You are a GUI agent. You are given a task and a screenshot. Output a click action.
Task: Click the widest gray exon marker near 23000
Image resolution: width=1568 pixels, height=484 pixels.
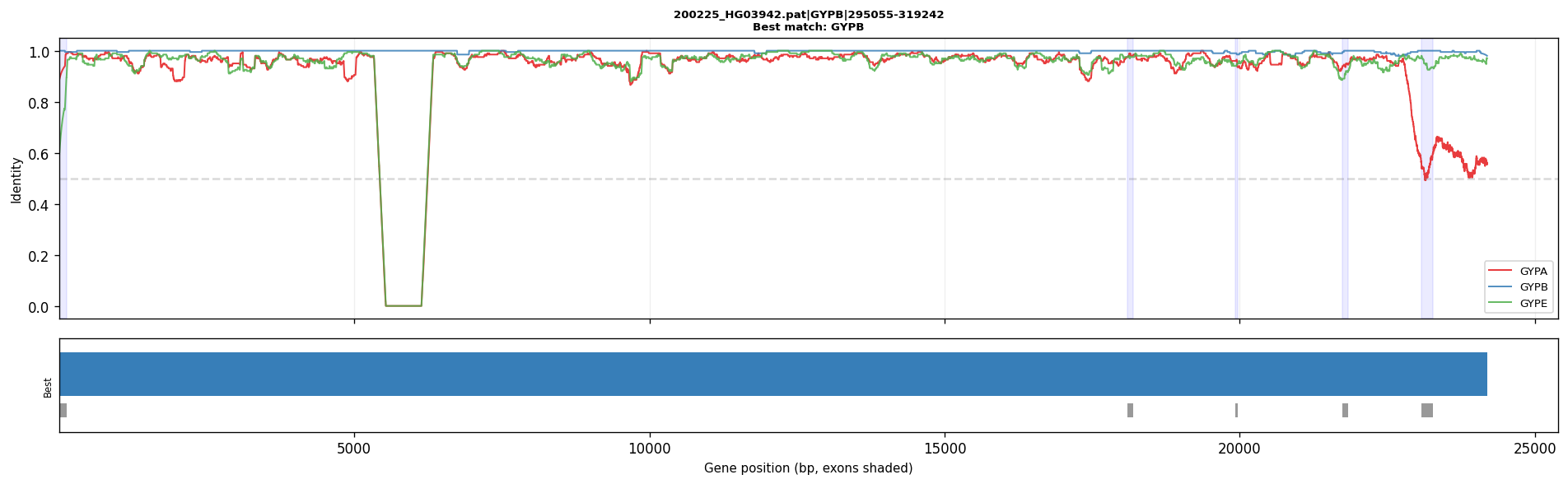tap(1427, 410)
